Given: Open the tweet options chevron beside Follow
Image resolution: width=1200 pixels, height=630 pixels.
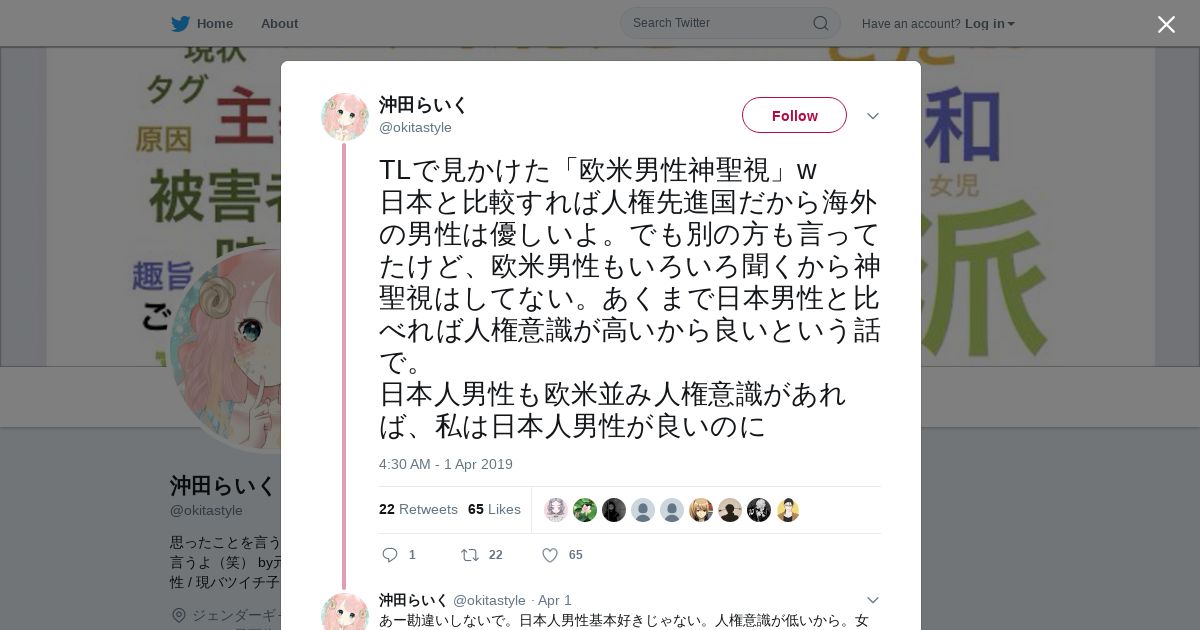Looking at the screenshot, I should [872, 116].
